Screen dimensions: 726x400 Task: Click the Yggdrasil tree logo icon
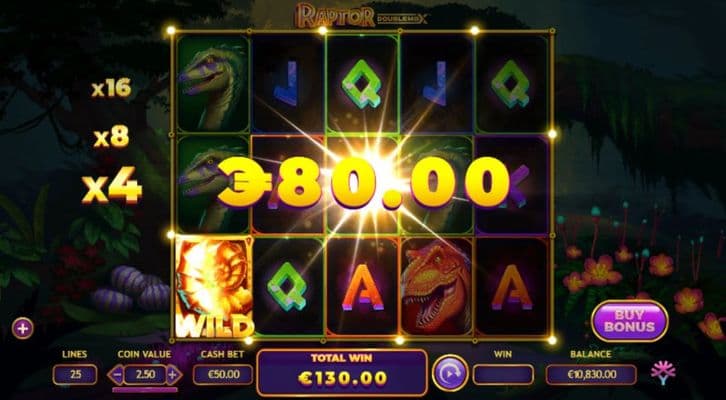point(663,372)
